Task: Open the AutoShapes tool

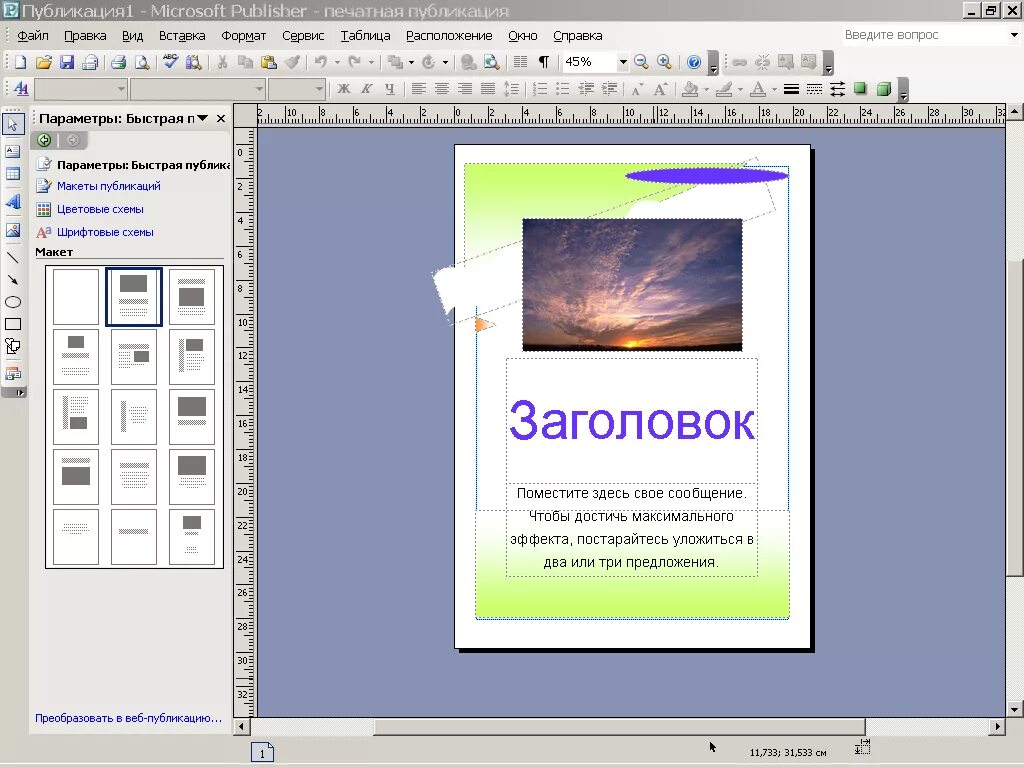Action: click(x=13, y=347)
